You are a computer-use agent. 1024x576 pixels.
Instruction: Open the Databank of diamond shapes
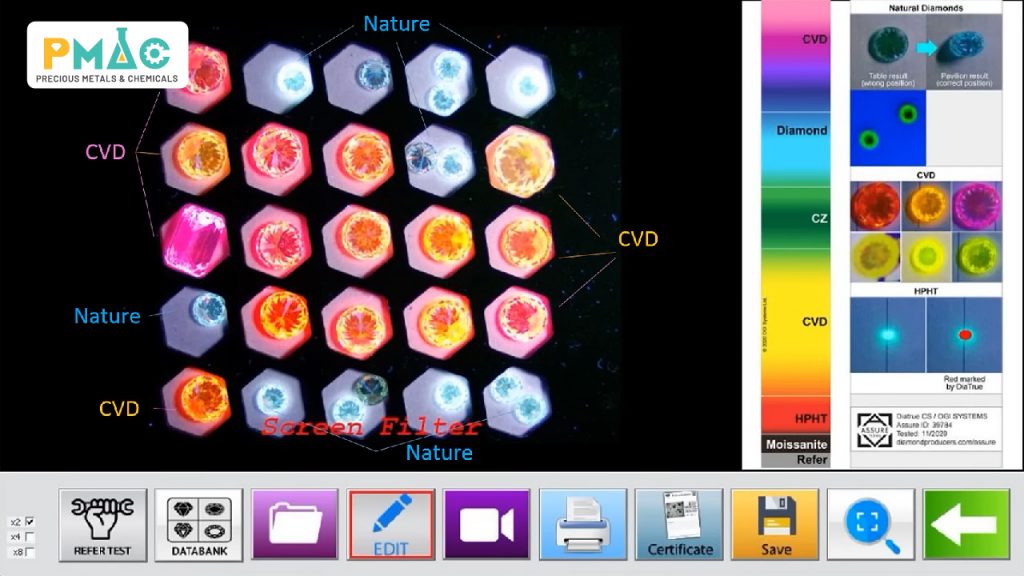pos(198,523)
